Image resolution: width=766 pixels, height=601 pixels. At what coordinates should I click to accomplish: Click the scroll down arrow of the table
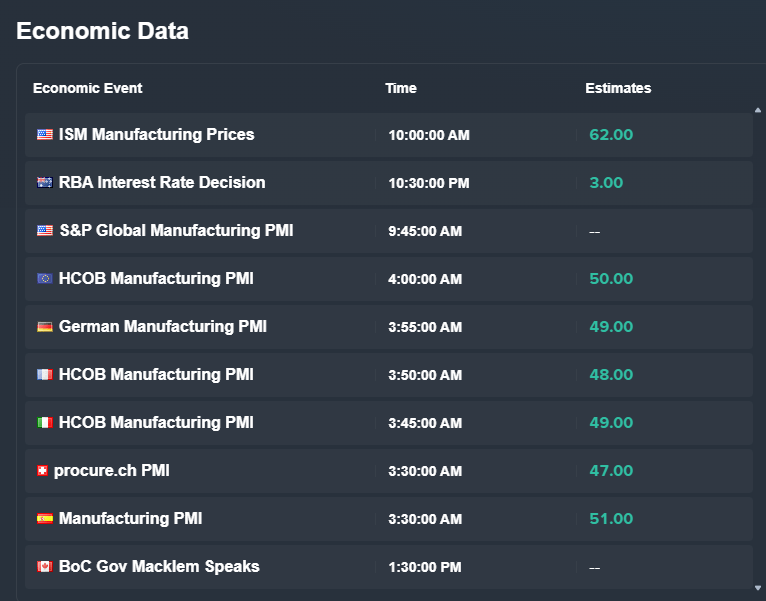point(758,588)
